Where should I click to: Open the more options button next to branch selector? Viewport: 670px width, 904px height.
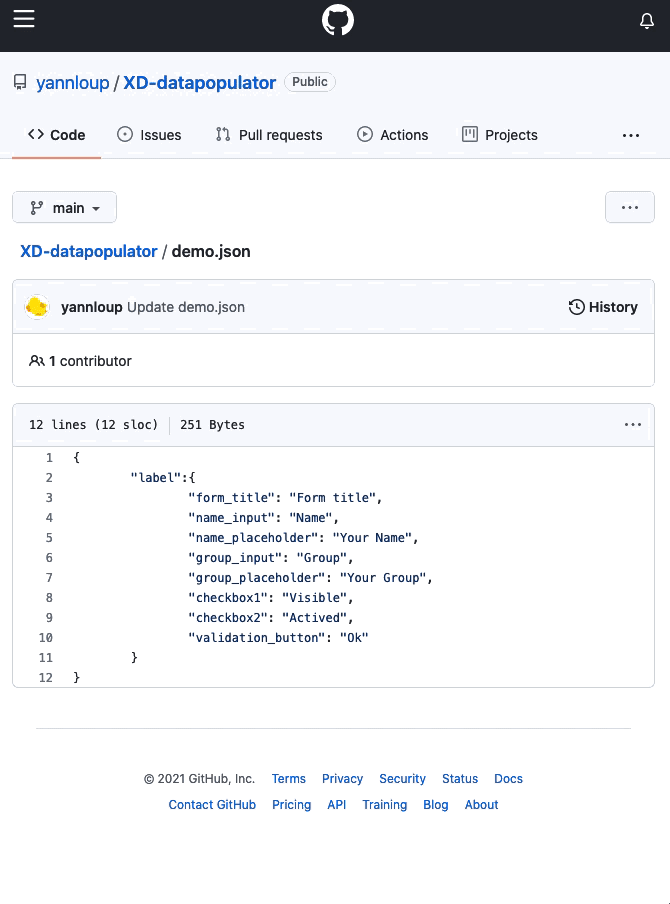(630, 208)
